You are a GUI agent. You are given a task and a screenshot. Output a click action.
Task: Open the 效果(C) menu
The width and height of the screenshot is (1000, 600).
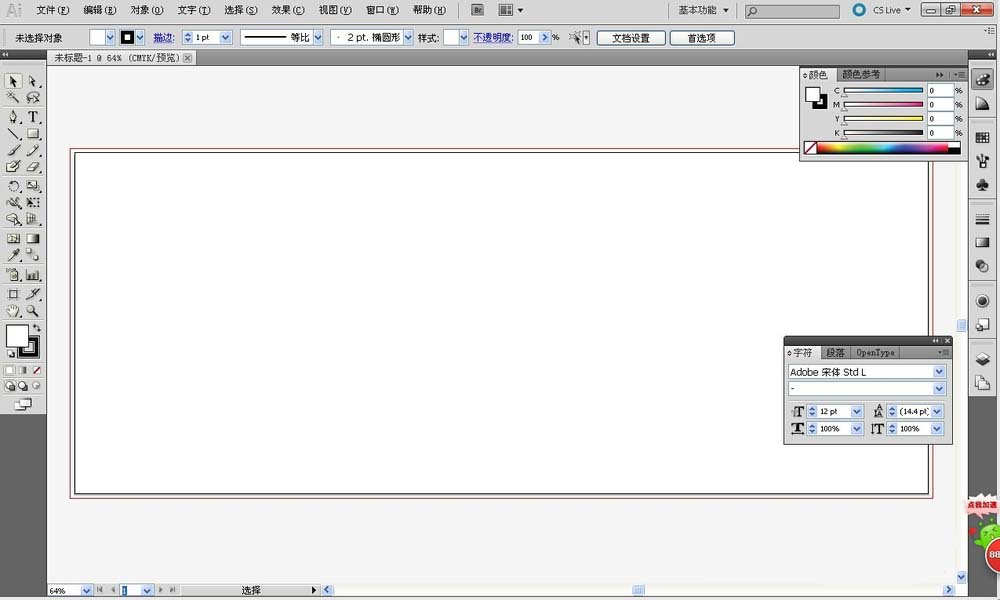click(x=288, y=10)
